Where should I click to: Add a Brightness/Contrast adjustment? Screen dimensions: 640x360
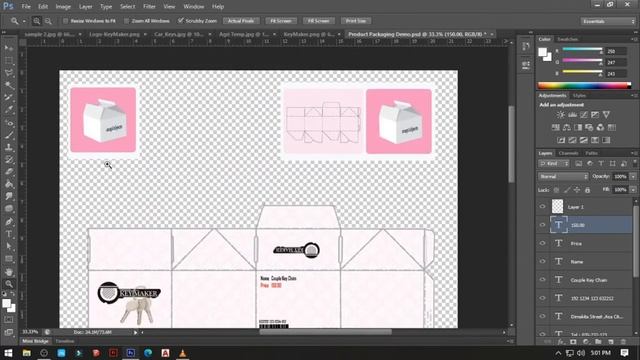[561, 115]
